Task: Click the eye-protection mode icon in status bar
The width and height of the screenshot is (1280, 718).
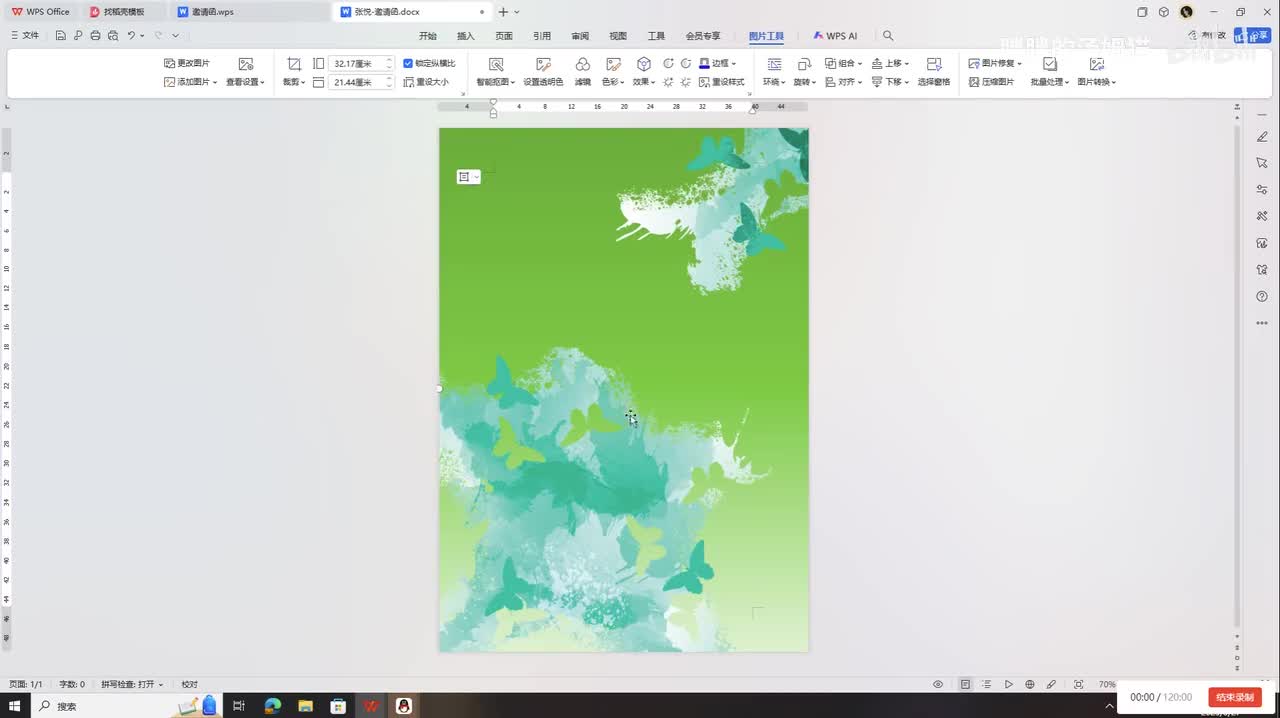Action: [938, 684]
